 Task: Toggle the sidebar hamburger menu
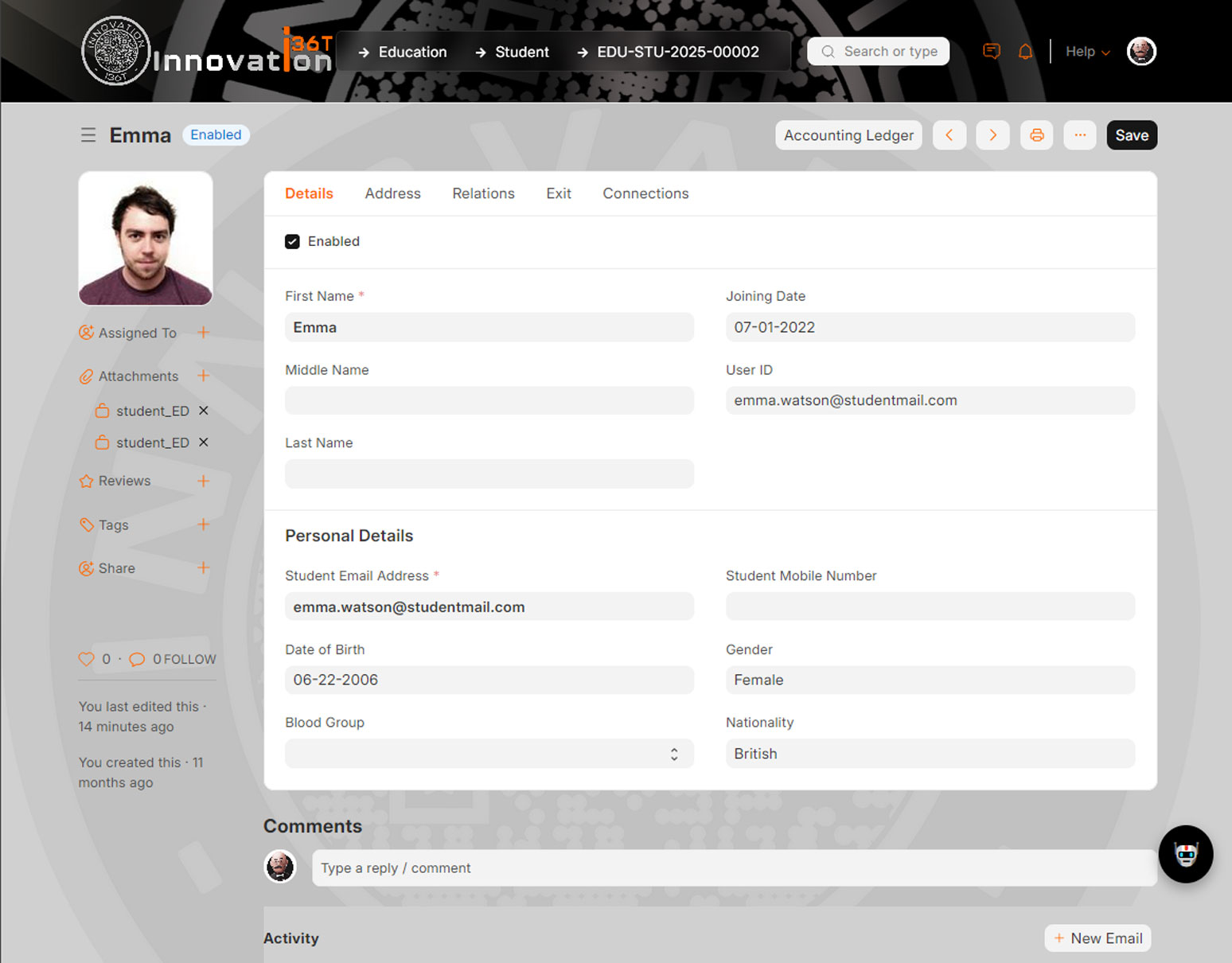[88, 135]
